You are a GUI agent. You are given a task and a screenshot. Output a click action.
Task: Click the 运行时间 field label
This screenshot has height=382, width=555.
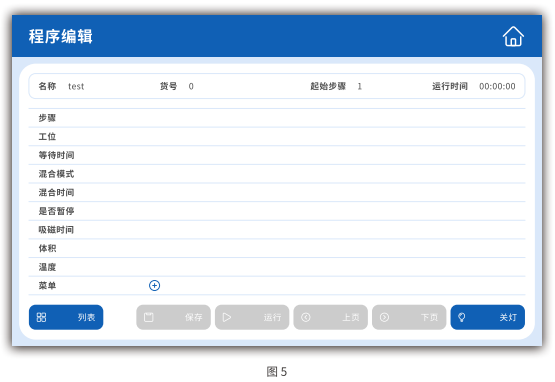450,86
